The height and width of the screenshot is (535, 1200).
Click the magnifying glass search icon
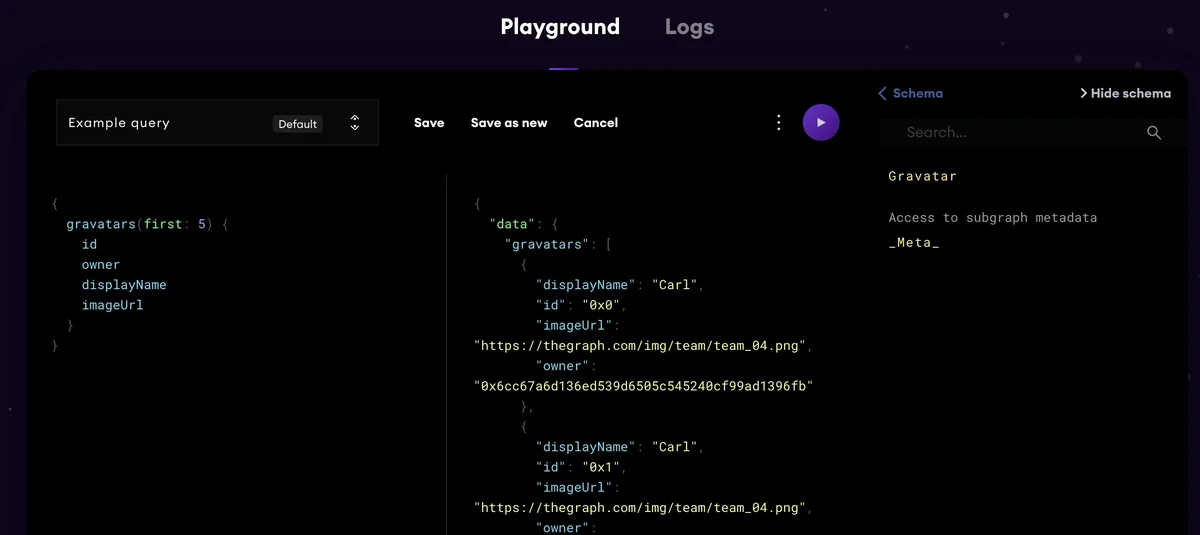point(1154,133)
